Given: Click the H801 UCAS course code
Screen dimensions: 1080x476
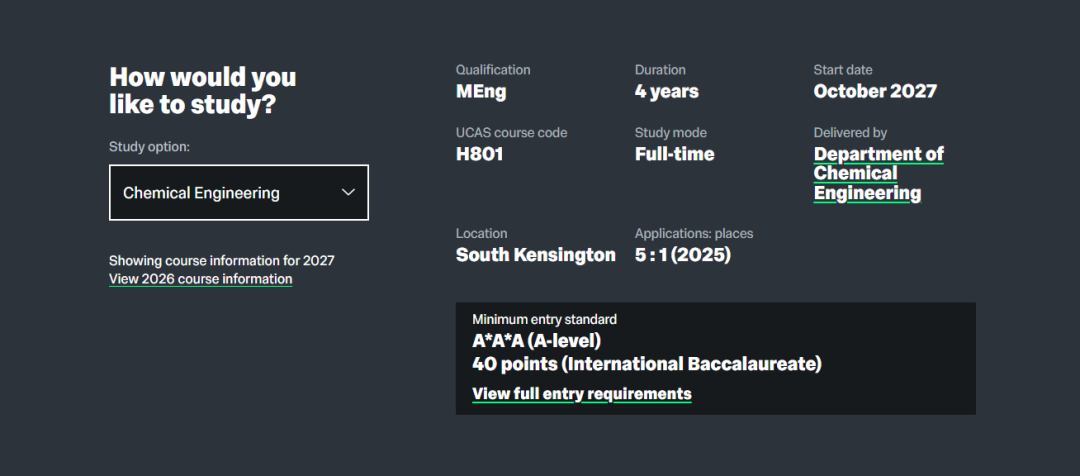Looking at the screenshot, I should 479,154.
